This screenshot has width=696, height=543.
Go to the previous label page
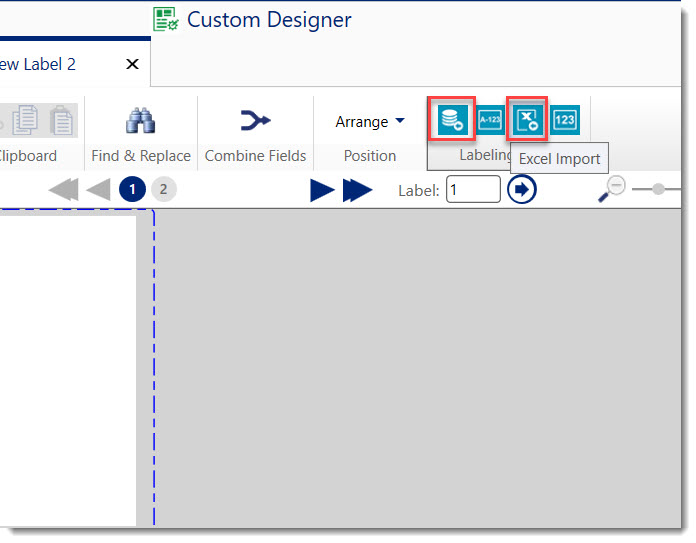[x=98, y=190]
